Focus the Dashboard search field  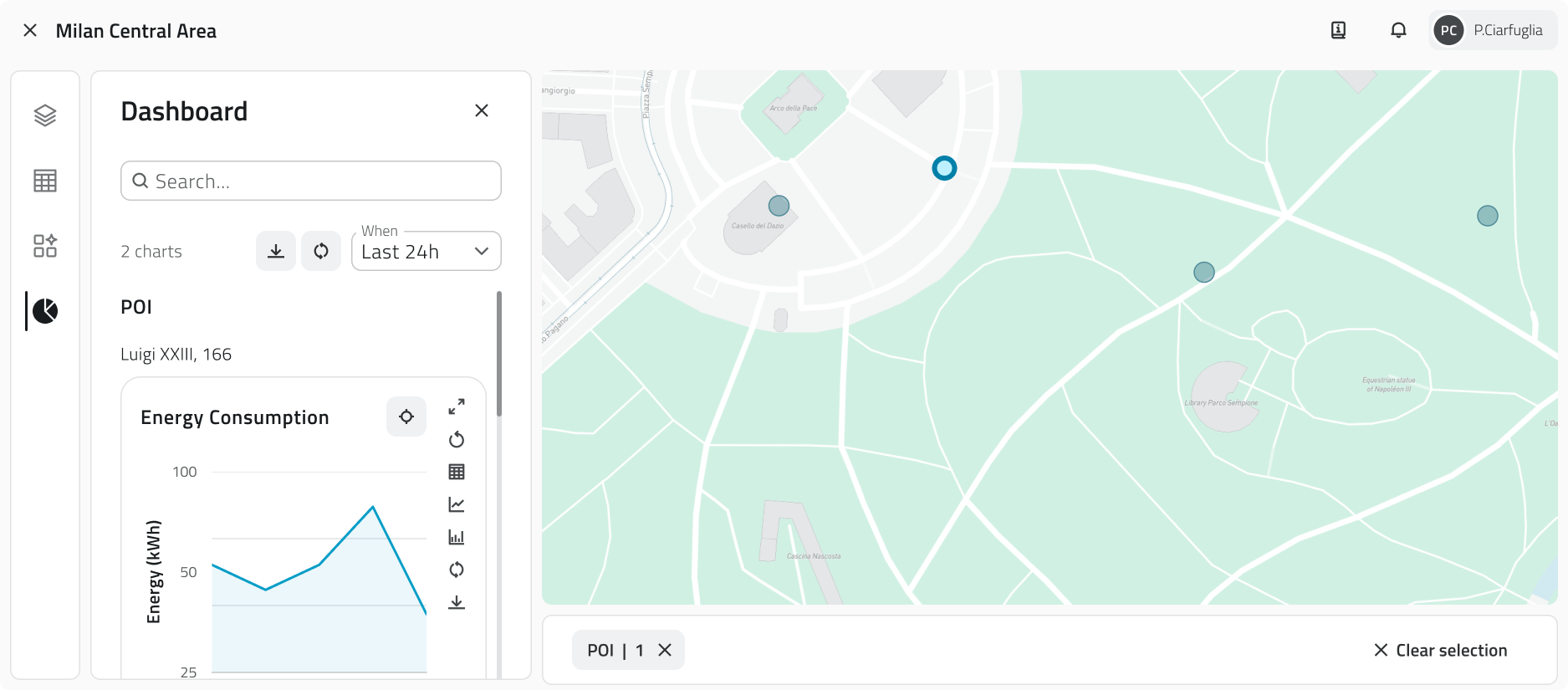click(311, 181)
